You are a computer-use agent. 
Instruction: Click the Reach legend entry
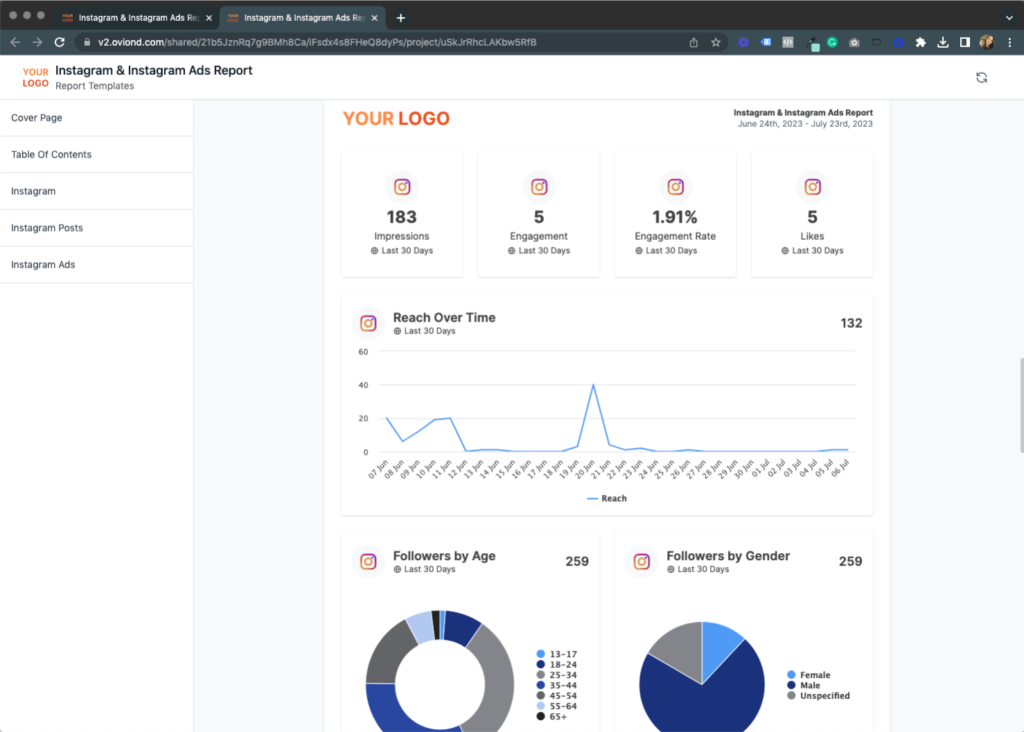pyautogui.click(x=607, y=498)
